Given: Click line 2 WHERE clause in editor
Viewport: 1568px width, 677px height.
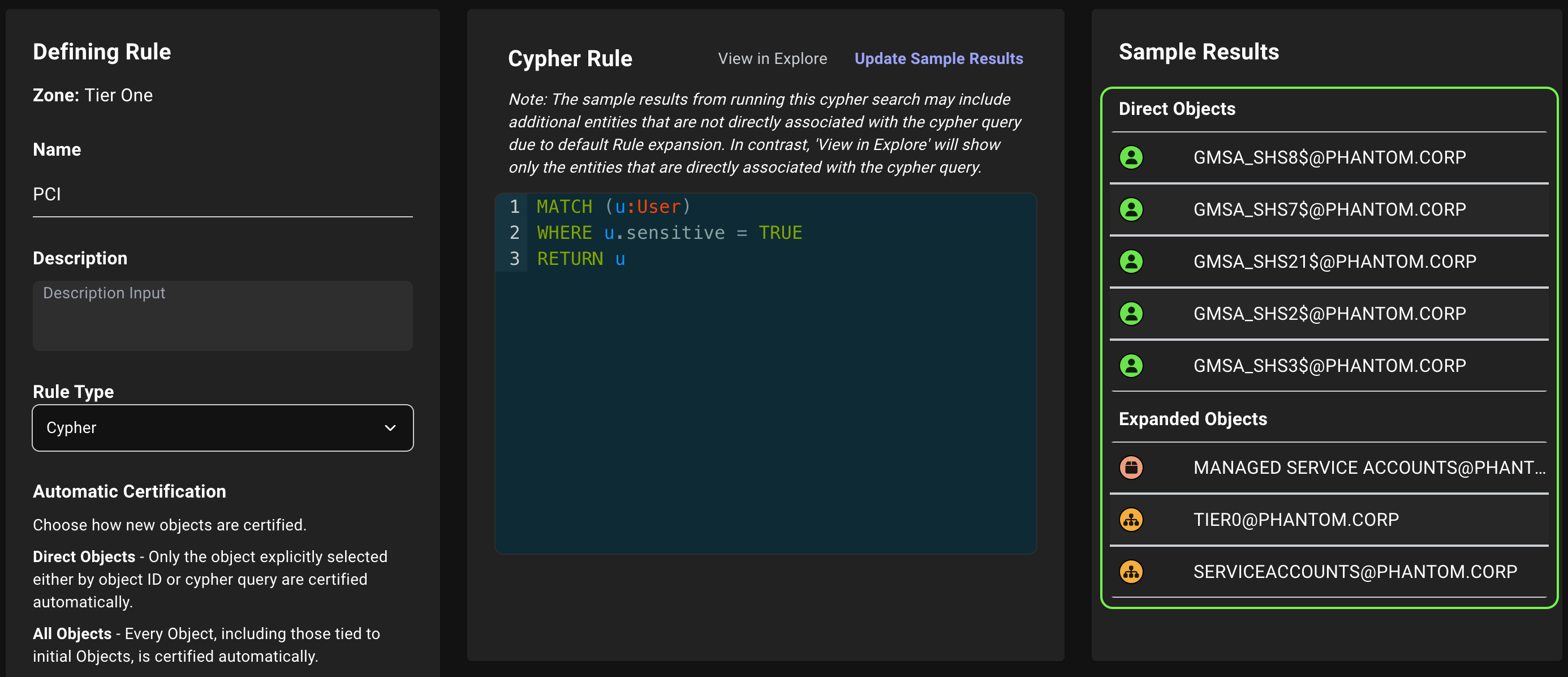Looking at the screenshot, I should (x=669, y=233).
